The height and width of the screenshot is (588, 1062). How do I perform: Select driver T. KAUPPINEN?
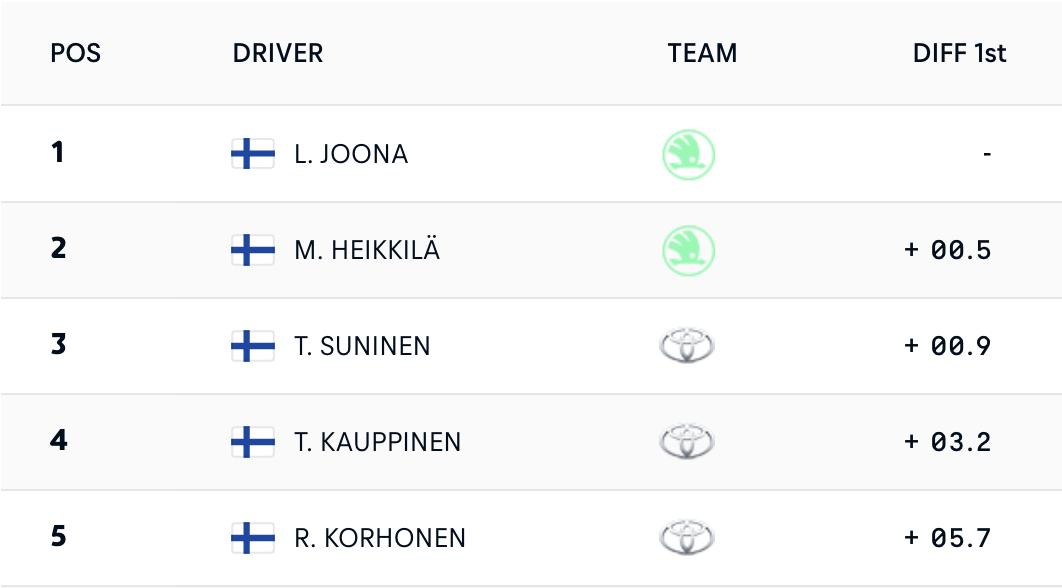[x=378, y=442]
